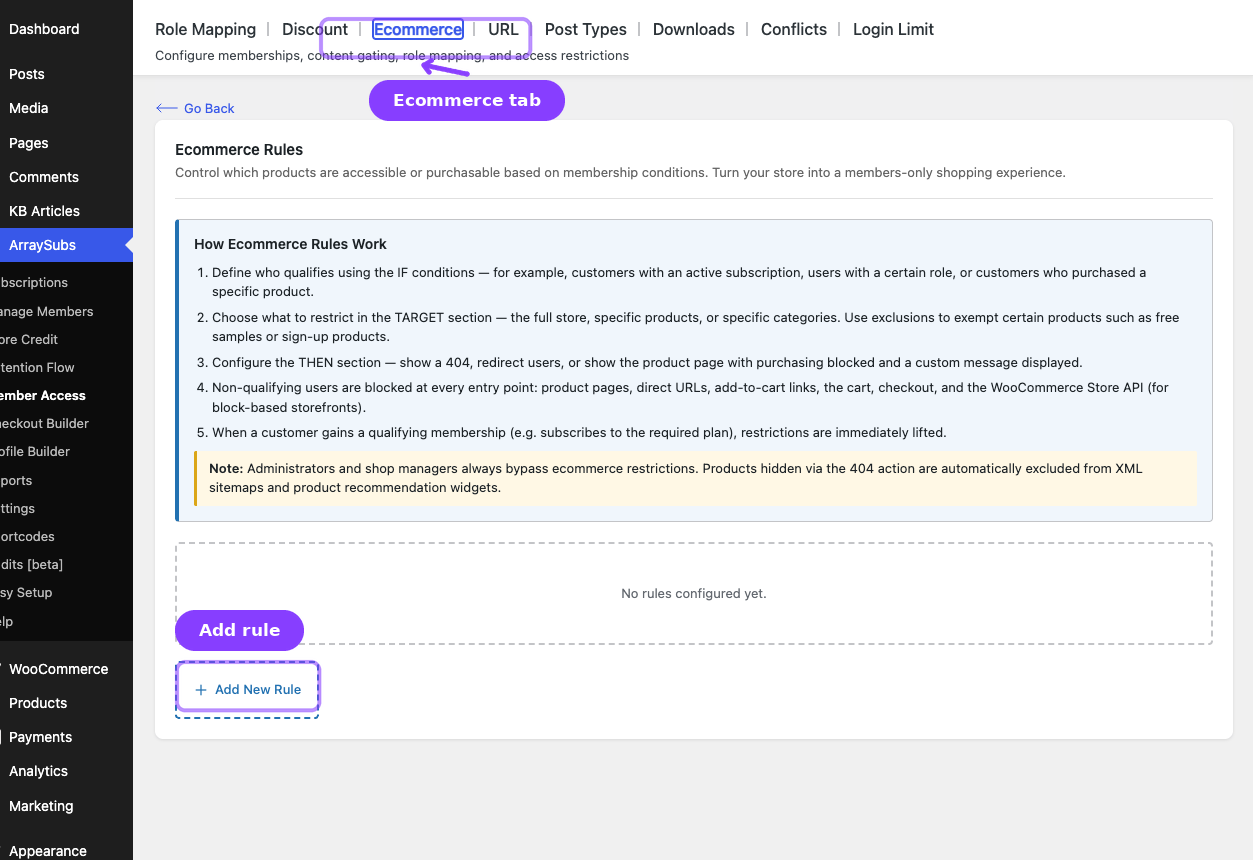Open the Login Limit tab
The height and width of the screenshot is (860, 1253).
(893, 29)
